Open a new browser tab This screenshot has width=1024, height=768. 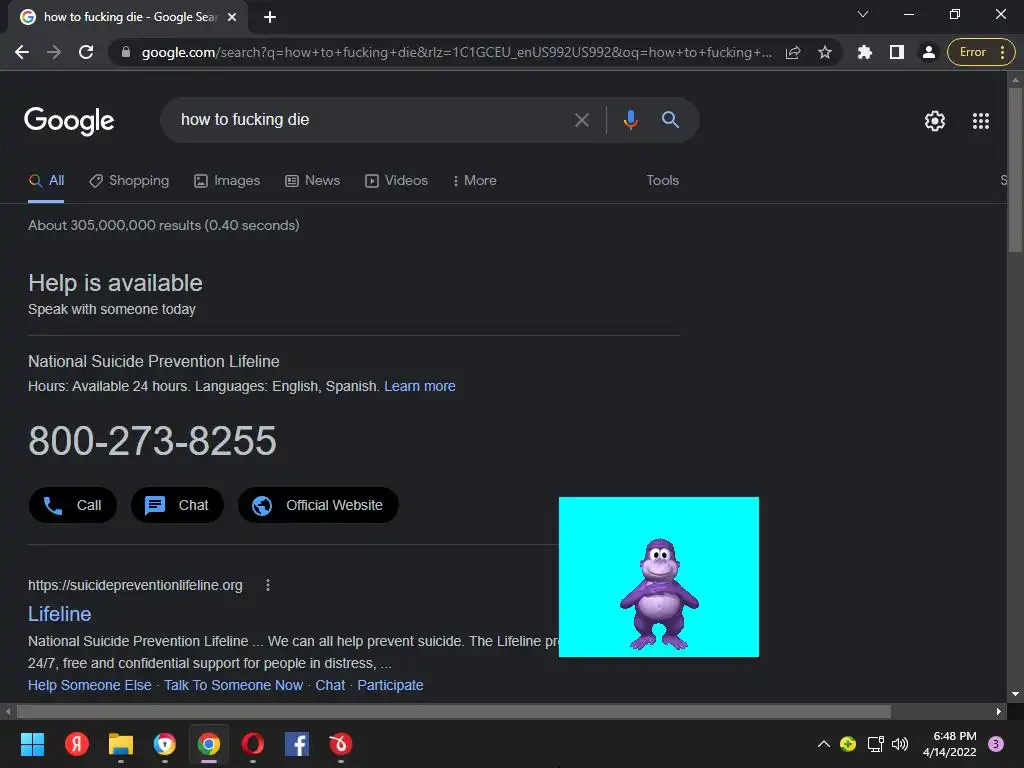point(270,17)
